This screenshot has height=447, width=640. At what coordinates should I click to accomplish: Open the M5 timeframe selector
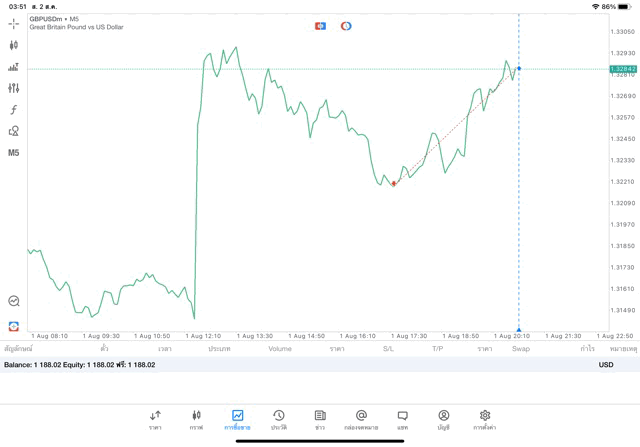(x=13, y=153)
